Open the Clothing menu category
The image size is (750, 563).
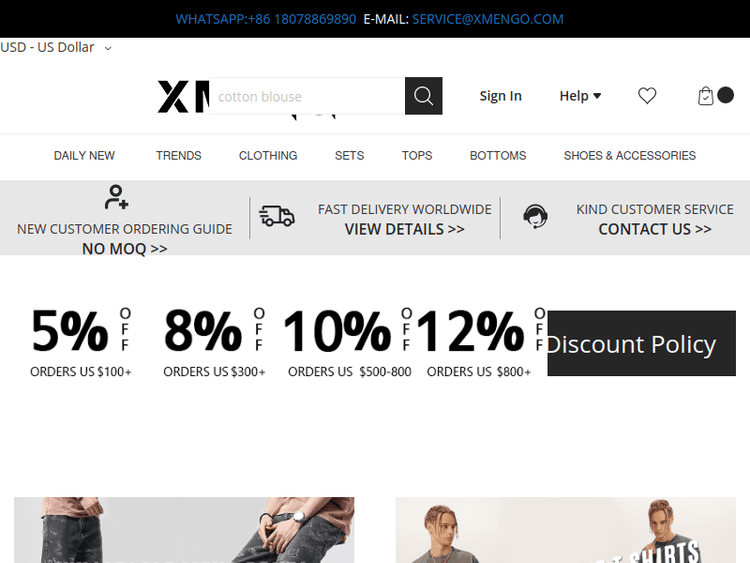click(x=268, y=156)
